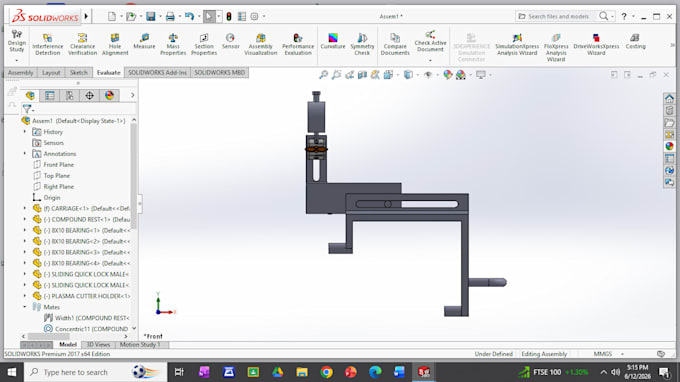The height and width of the screenshot is (382, 680).
Task: Click the feature tree filter field
Action: pyautogui.click(x=78, y=109)
